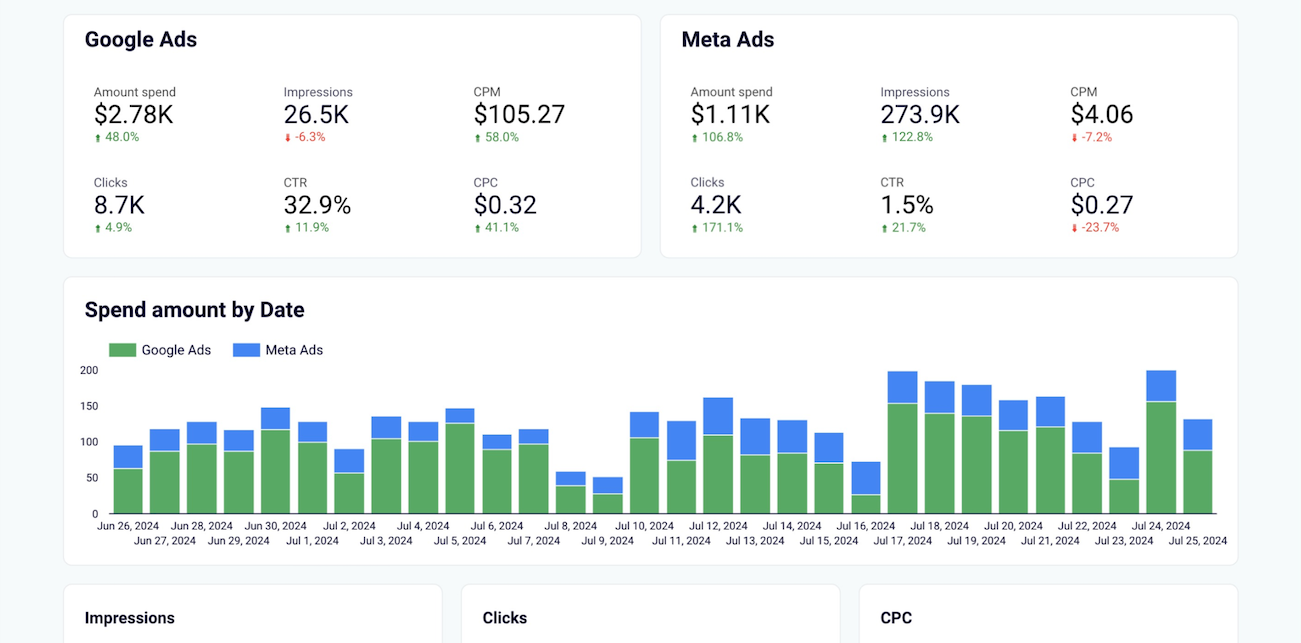This screenshot has height=643, width=1301.
Task: Click the up arrow beside Meta Ads Impressions 122.8%
Action: point(885,138)
